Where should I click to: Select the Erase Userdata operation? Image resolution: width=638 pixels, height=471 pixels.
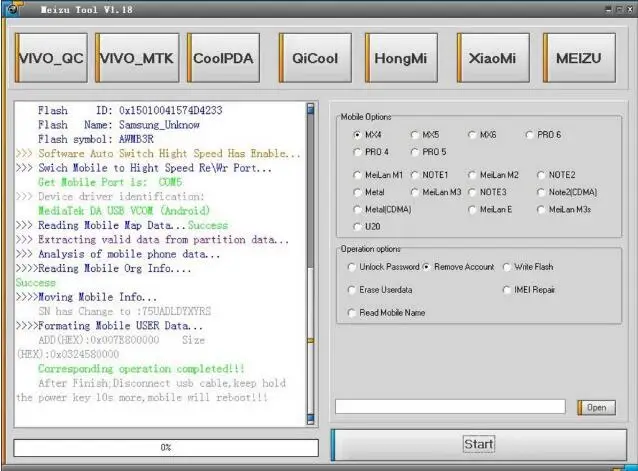[x=352, y=290]
